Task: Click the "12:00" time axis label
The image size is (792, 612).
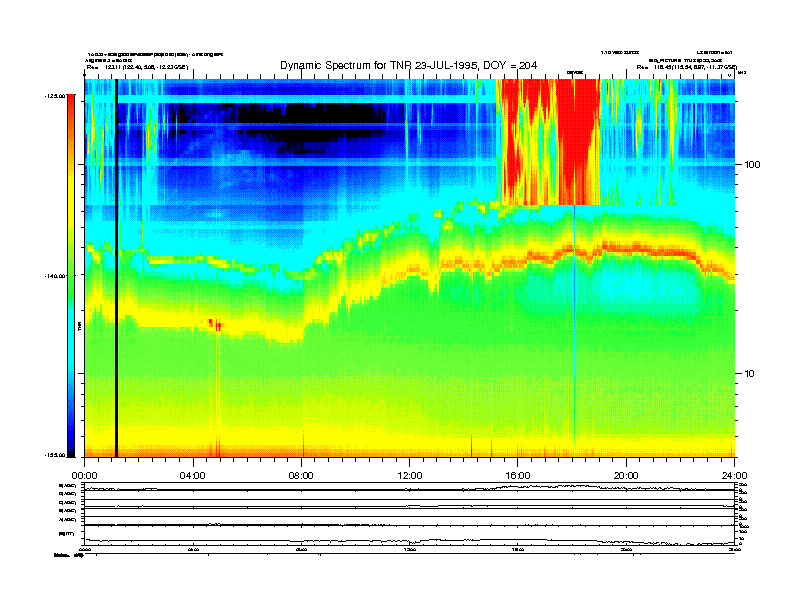Action: [410, 476]
